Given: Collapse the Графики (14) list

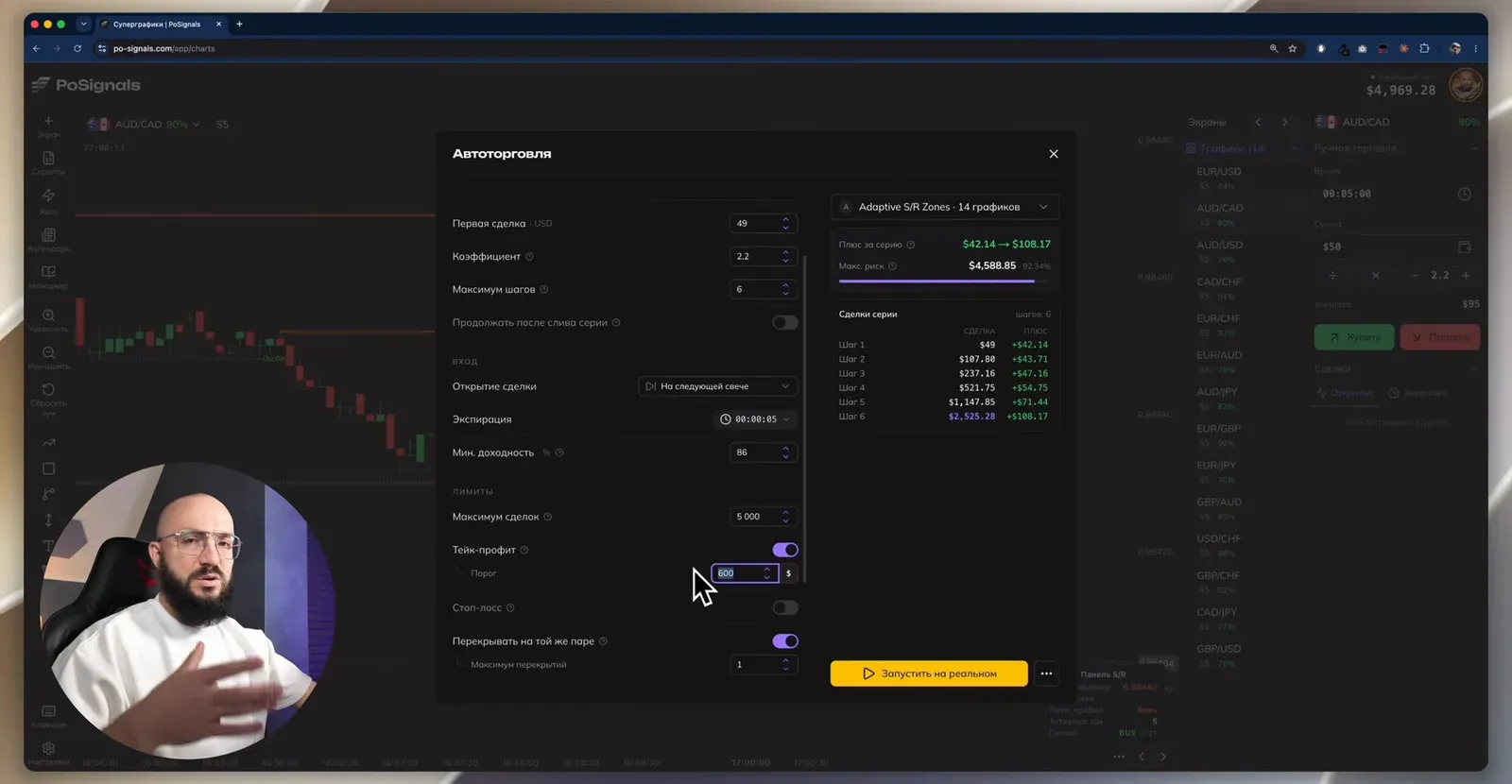Looking at the screenshot, I should 1294,148.
